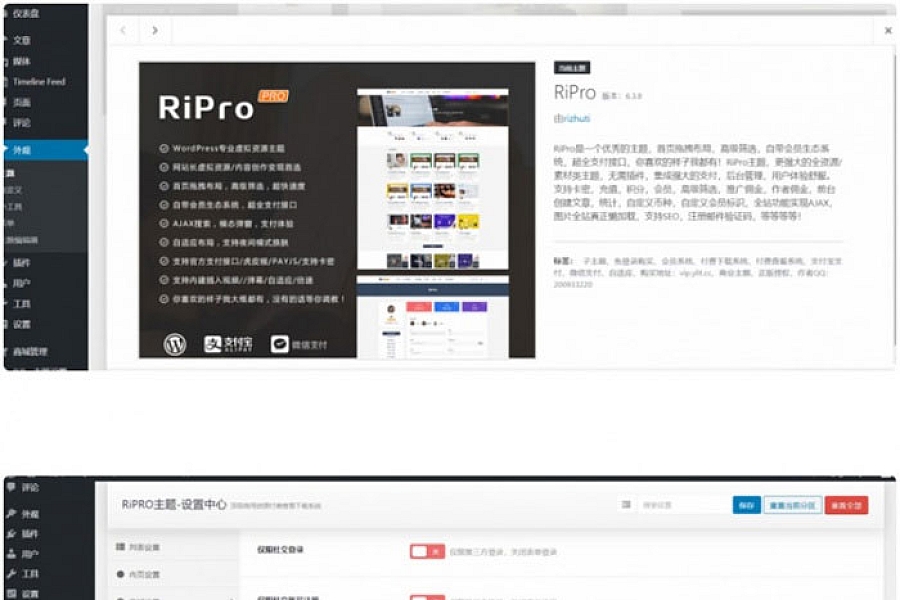This screenshot has width=900, height=600.
Task: Open 页面 pages in top sidebar
Action: (22, 102)
